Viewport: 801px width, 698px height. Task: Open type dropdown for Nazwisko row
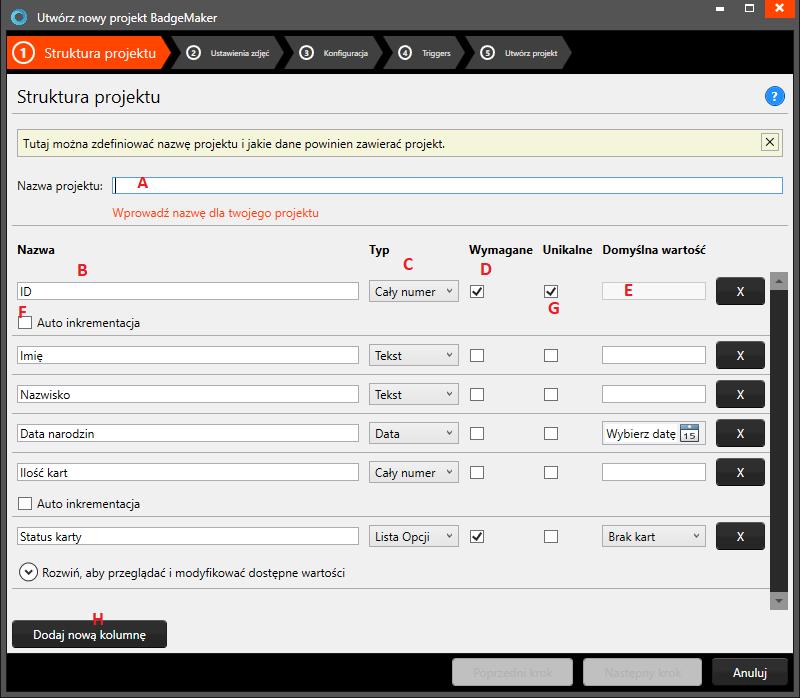point(414,394)
